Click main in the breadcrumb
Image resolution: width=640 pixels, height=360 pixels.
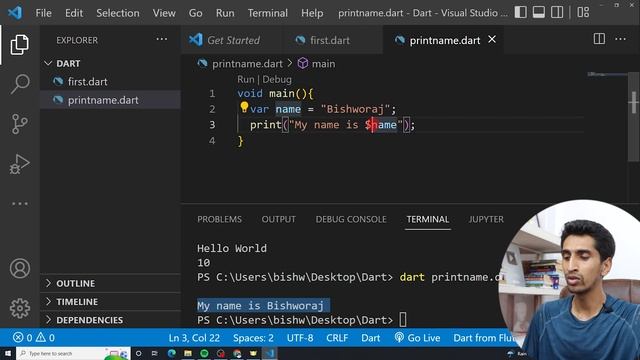click(324, 64)
